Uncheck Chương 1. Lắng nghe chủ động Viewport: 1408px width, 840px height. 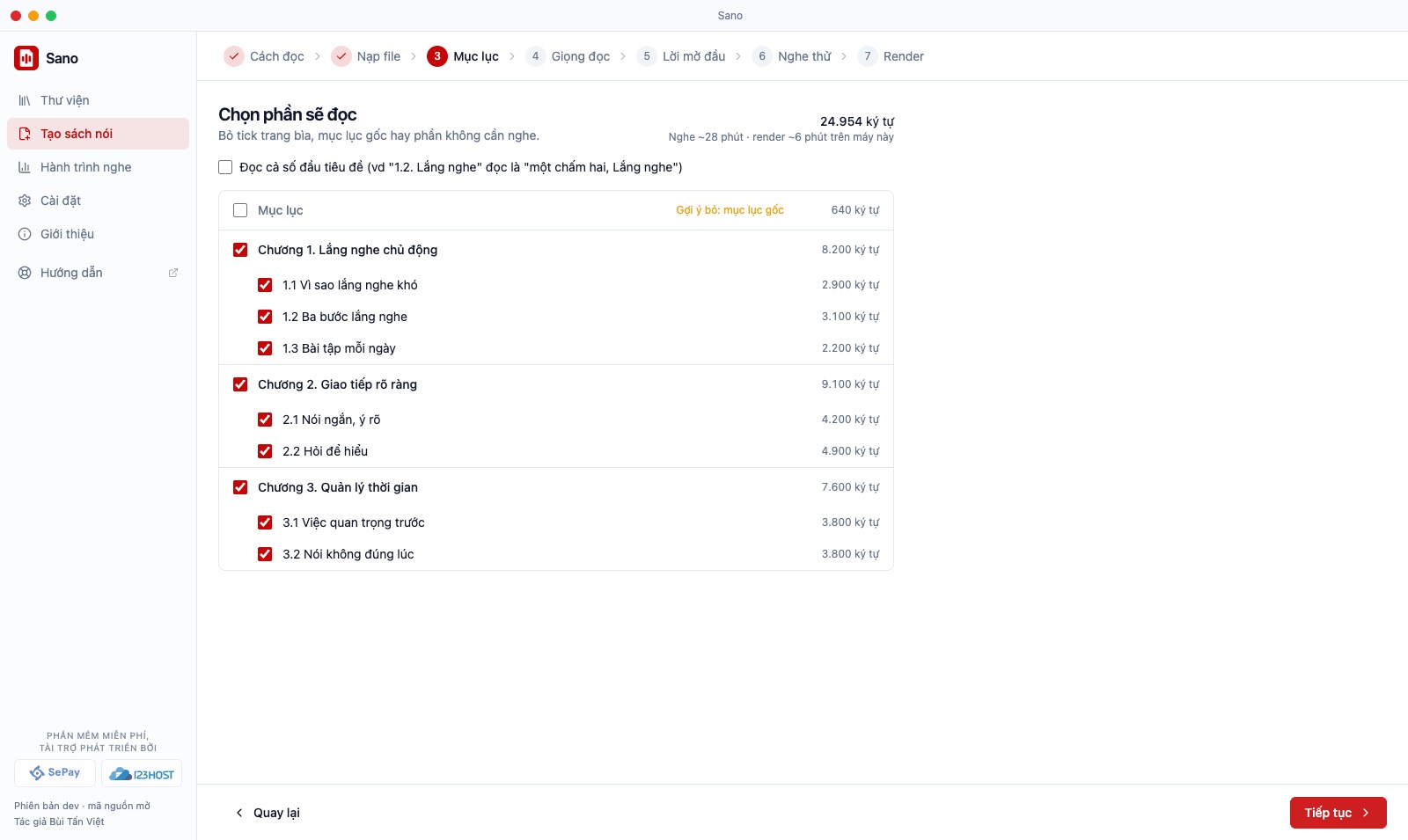[x=240, y=250]
